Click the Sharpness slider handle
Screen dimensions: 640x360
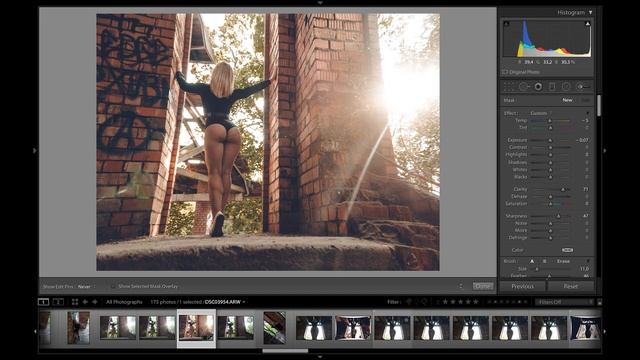[x=558, y=216]
